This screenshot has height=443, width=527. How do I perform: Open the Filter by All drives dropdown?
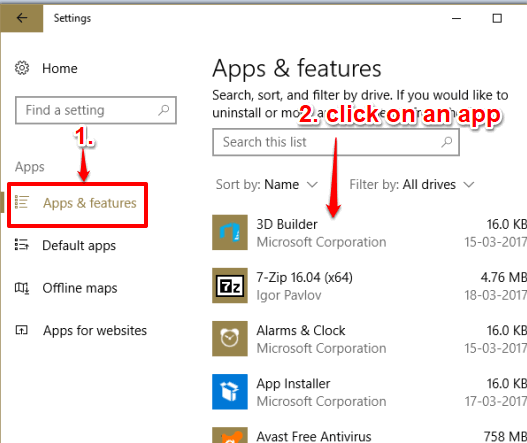[412, 185]
